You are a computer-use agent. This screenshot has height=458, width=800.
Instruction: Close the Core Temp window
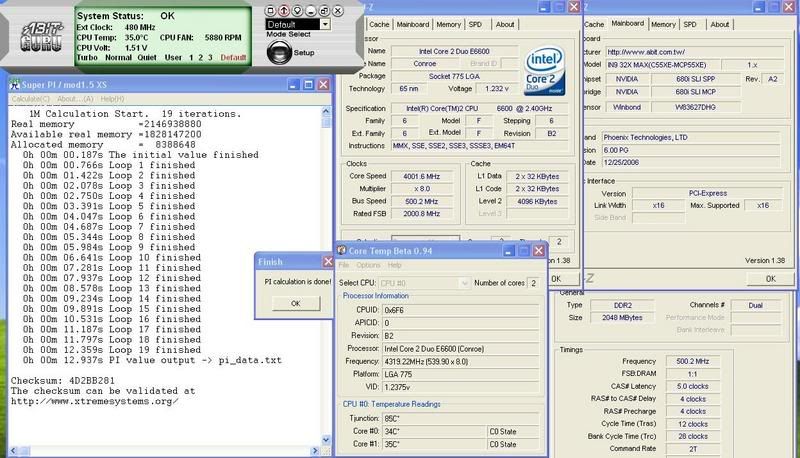pyautogui.click(x=539, y=250)
